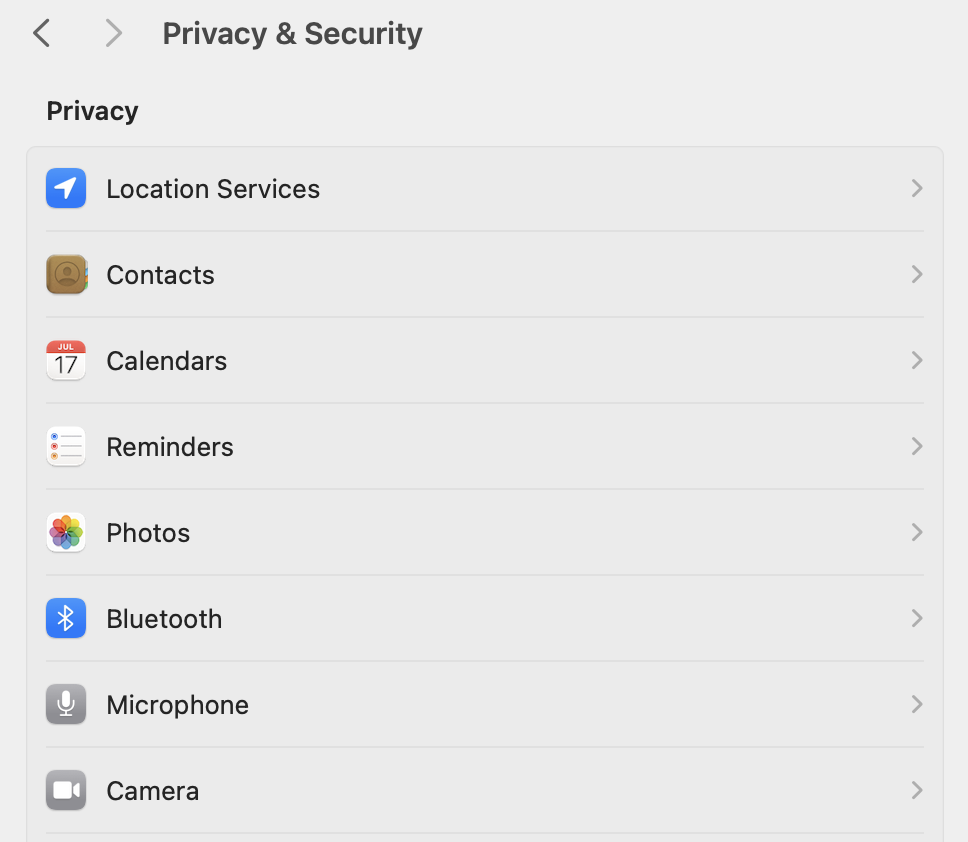Expand the Location Services chevron

(x=917, y=188)
